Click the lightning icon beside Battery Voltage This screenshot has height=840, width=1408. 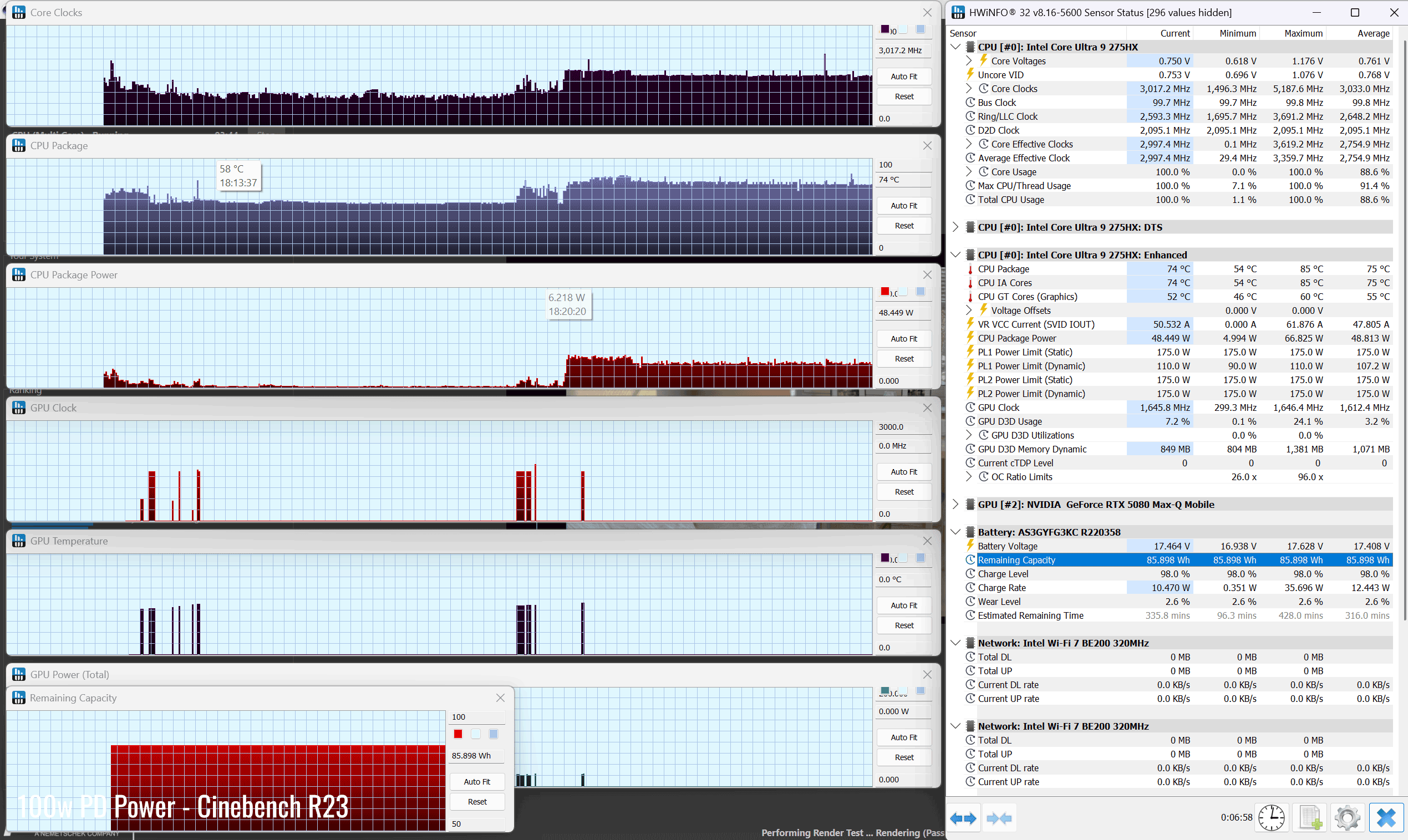point(970,546)
